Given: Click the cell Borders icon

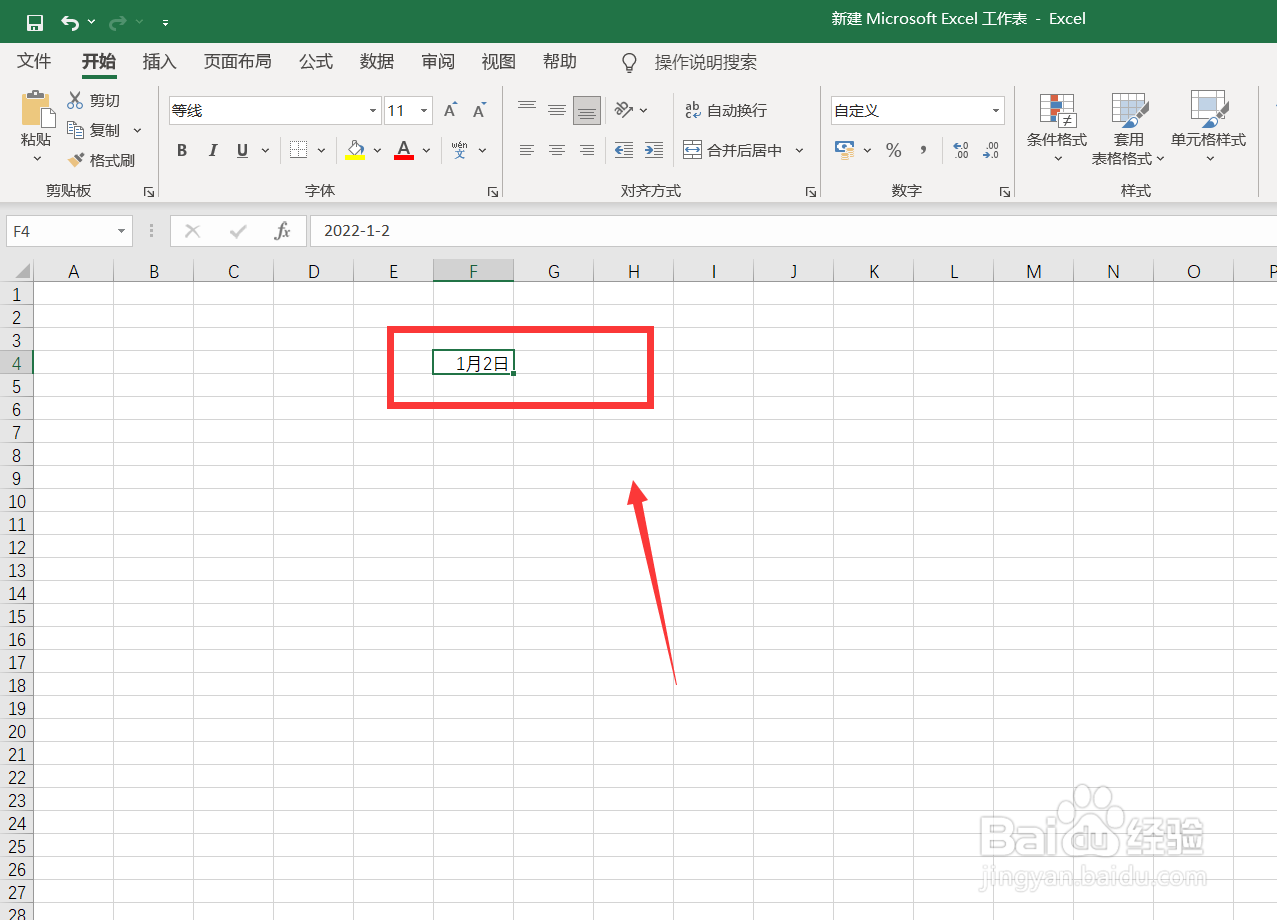Looking at the screenshot, I should click(298, 150).
